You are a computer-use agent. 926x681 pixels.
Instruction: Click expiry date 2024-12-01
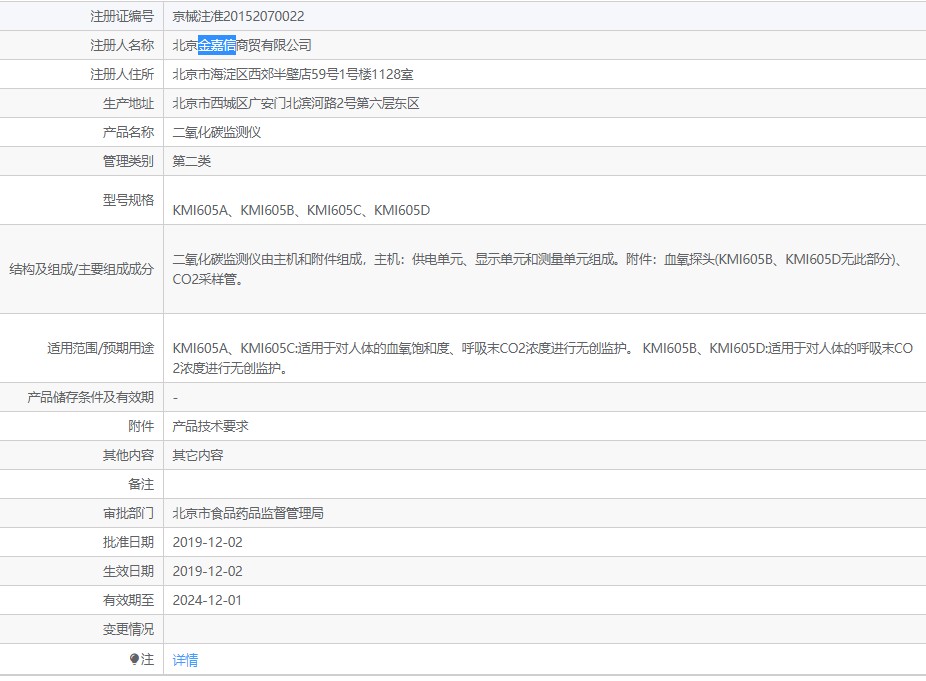207,600
